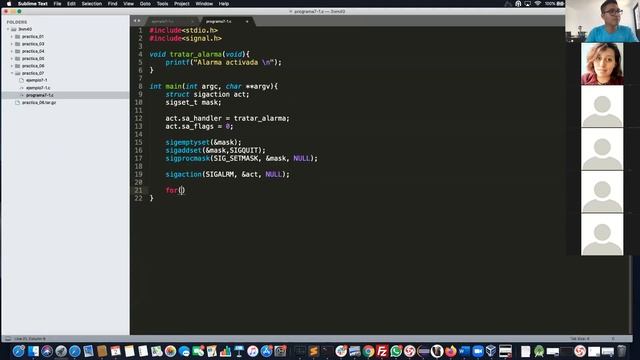Open the Help menu

coord(224,4)
